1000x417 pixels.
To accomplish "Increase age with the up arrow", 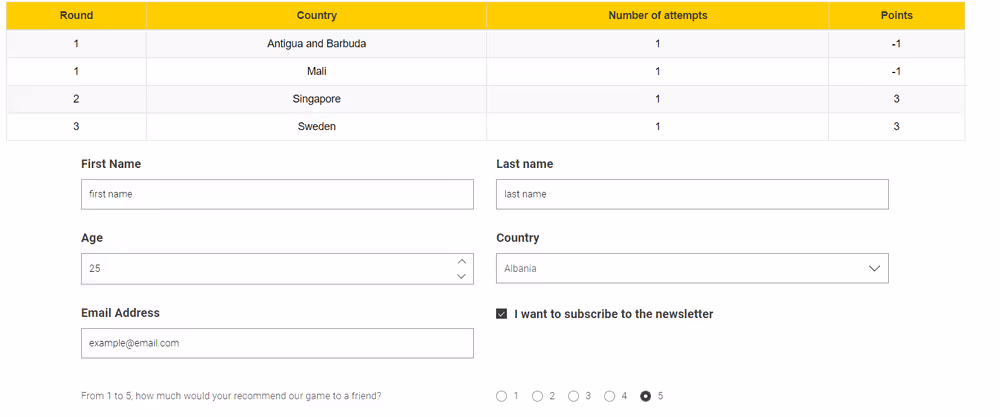I will click(x=462, y=261).
